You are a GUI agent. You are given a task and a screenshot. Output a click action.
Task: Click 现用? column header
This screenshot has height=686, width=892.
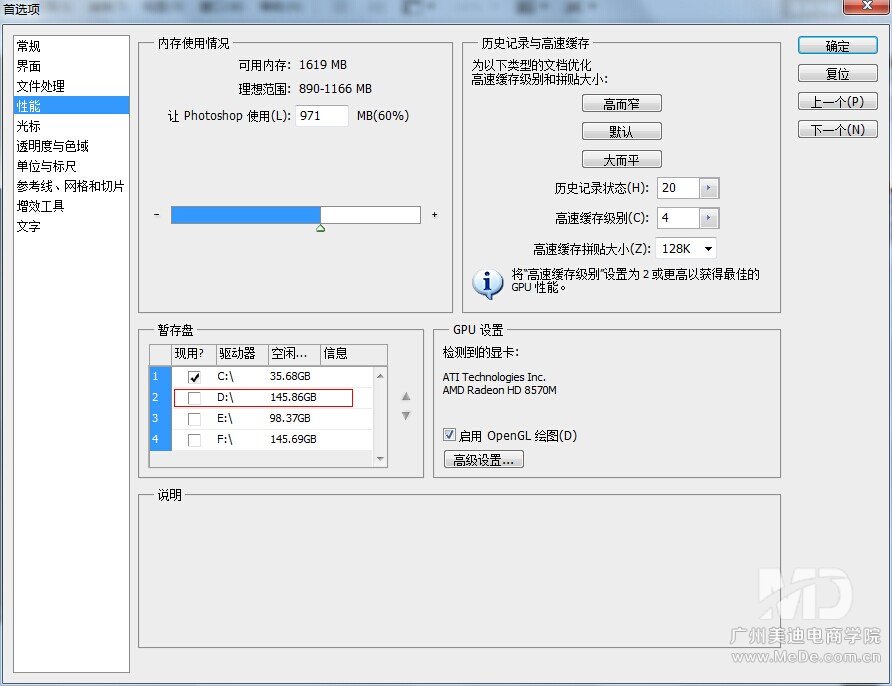(194, 354)
